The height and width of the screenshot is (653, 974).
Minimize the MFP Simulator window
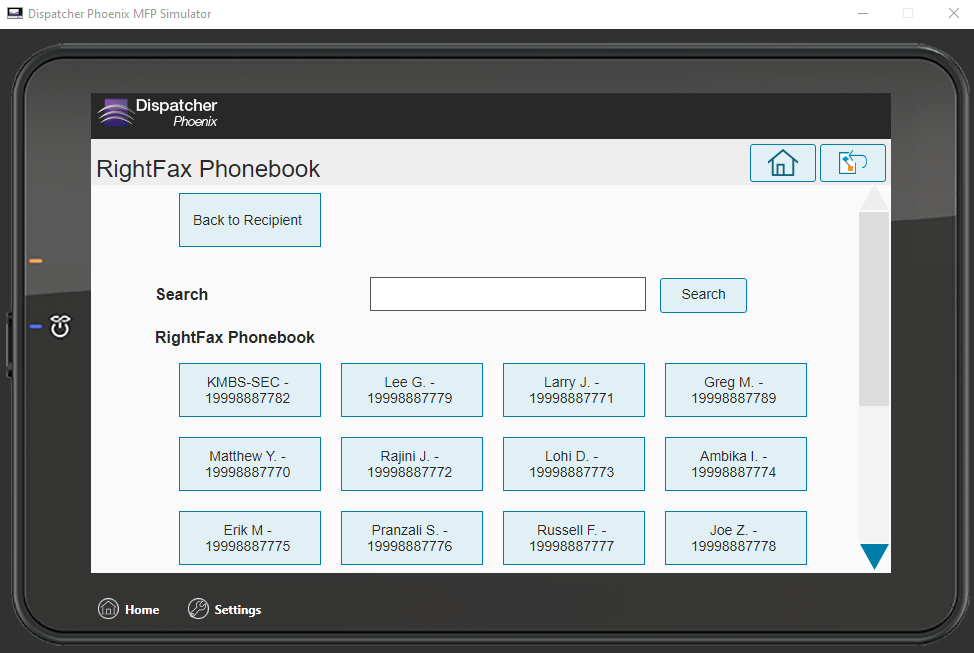pos(863,14)
